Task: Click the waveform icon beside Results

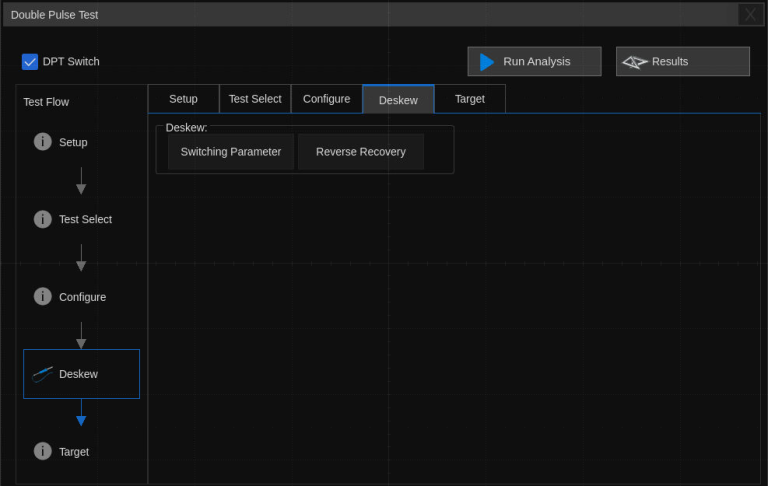Action: tap(635, 62)
